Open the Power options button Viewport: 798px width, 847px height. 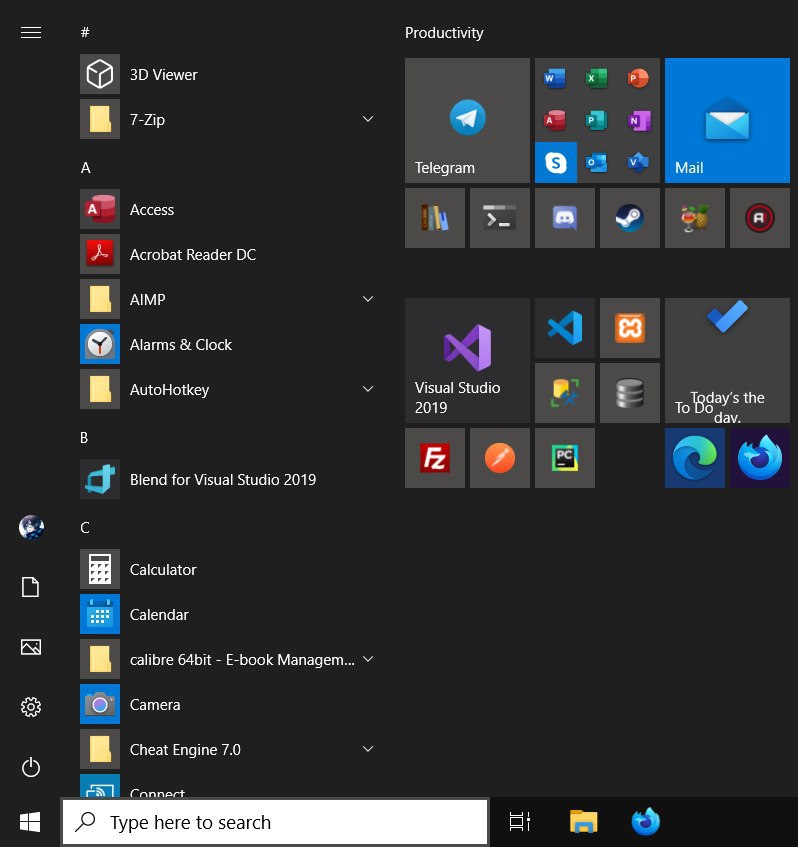point(31,767)
